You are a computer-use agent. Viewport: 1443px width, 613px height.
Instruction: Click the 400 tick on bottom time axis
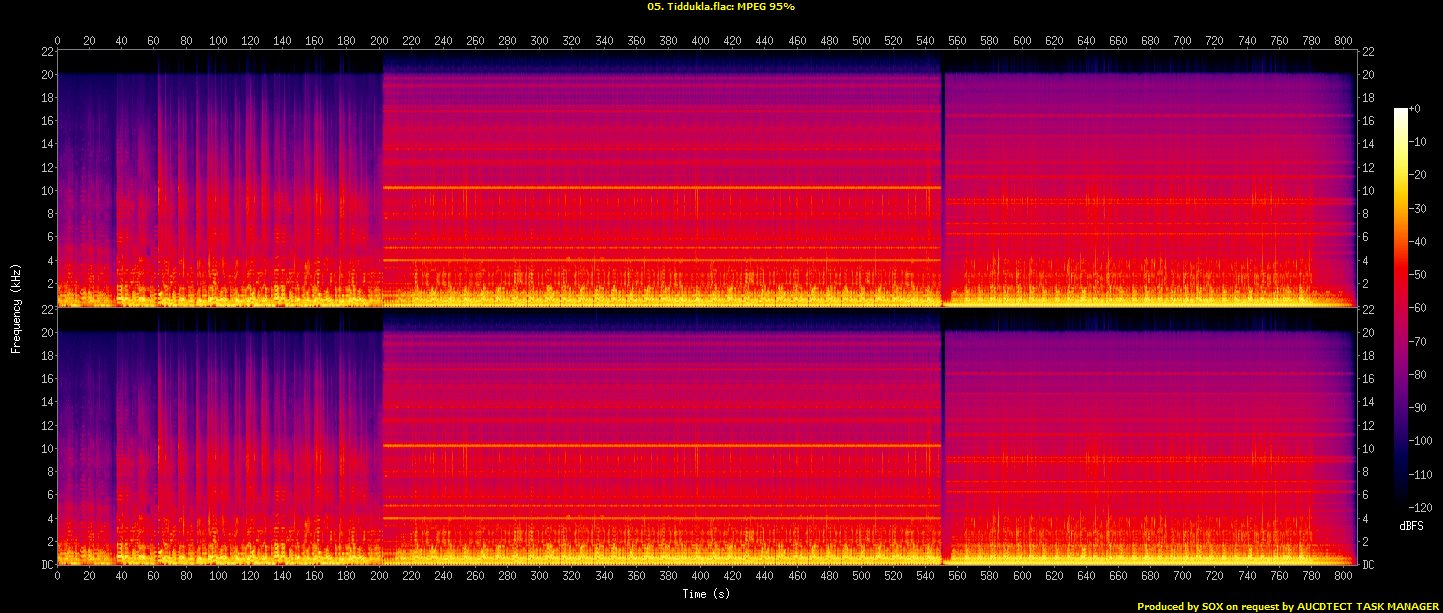pyautogui.click(x=700, y=579)
